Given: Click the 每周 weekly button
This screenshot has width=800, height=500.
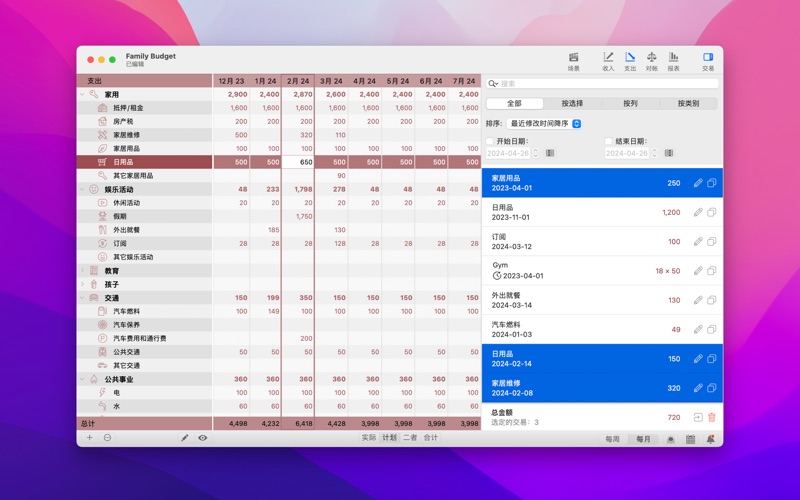Looking at the screenshot, I should (612, 439).
